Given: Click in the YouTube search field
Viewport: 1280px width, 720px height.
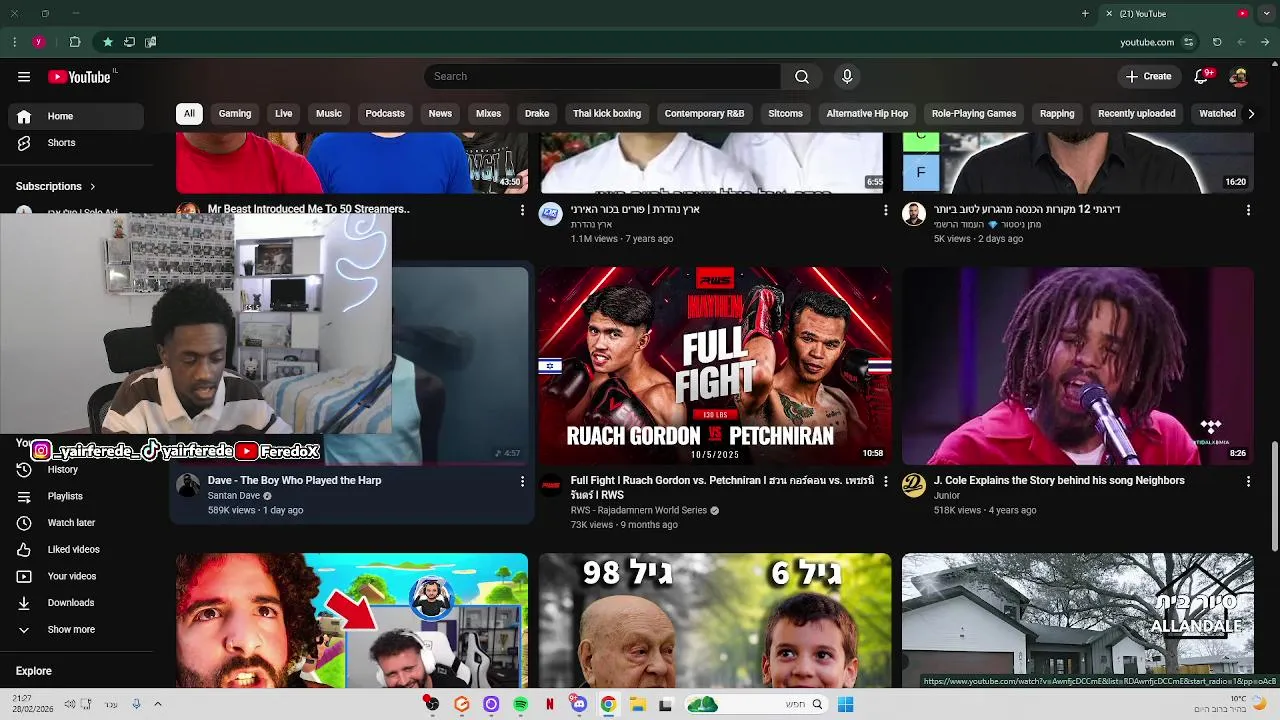Looking at the screenshot, I should tap(602, 77).
